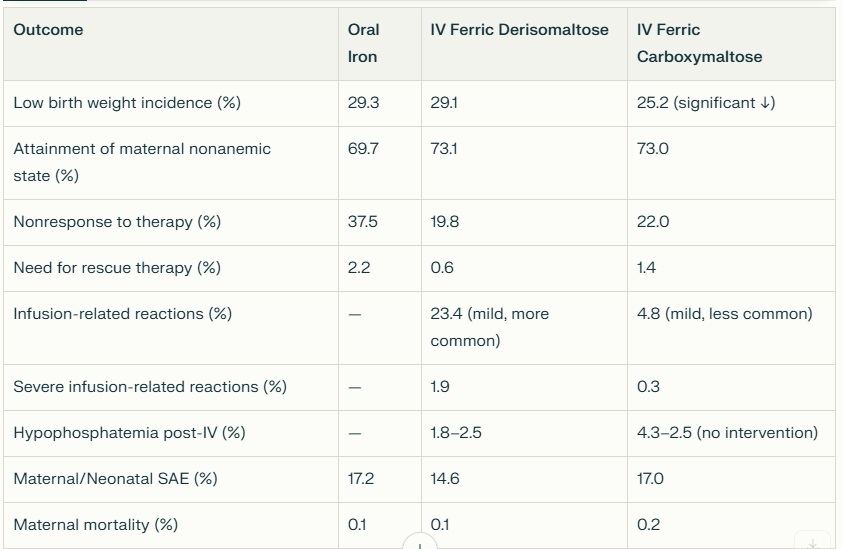Image resolution: width=842 pixels, height=549 pixels.
Task: Select the IV Ferric Carboxymaltose header
Action: point(699,43)
